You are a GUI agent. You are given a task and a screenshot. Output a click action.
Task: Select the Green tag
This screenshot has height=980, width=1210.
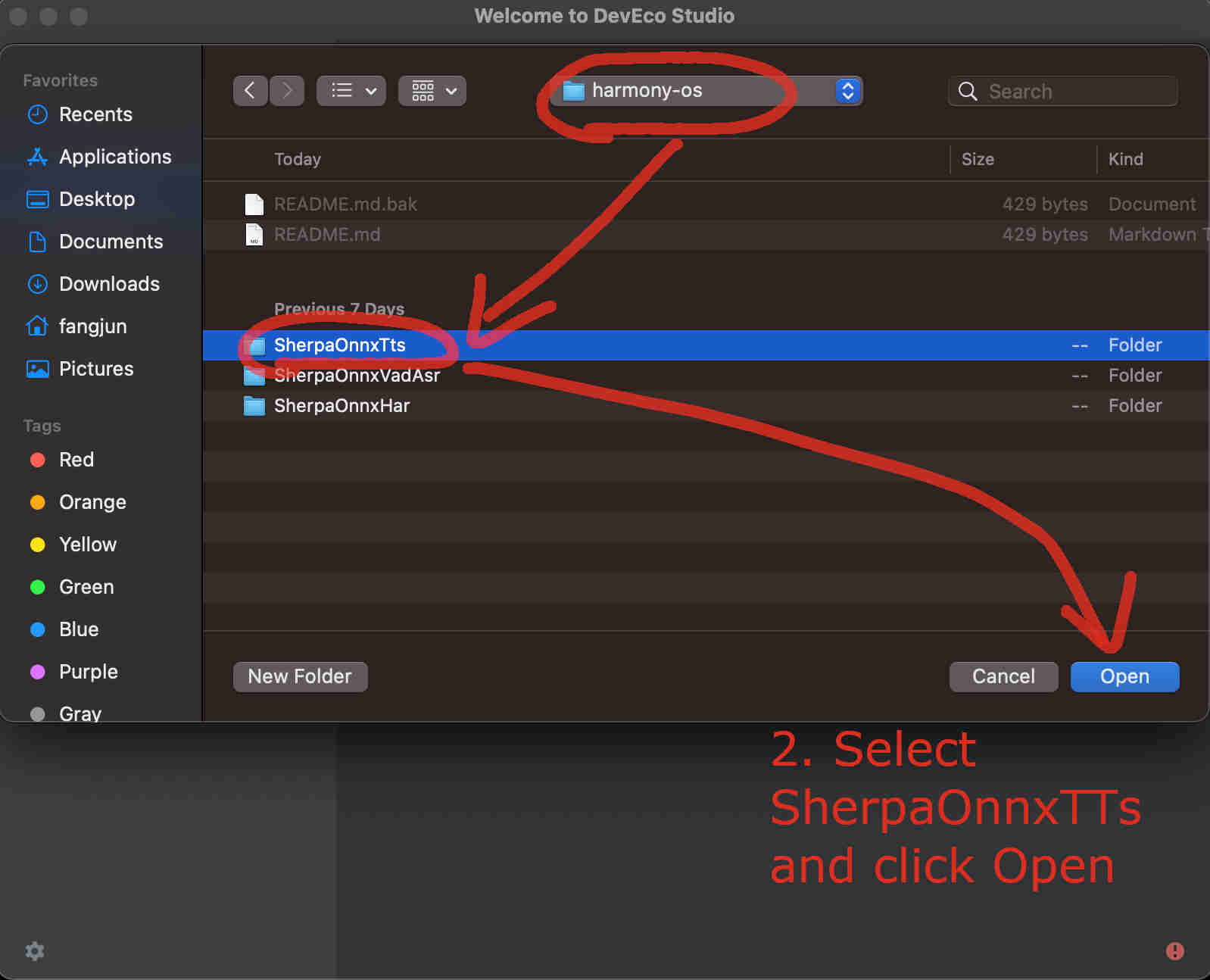[x=72, y=587]
